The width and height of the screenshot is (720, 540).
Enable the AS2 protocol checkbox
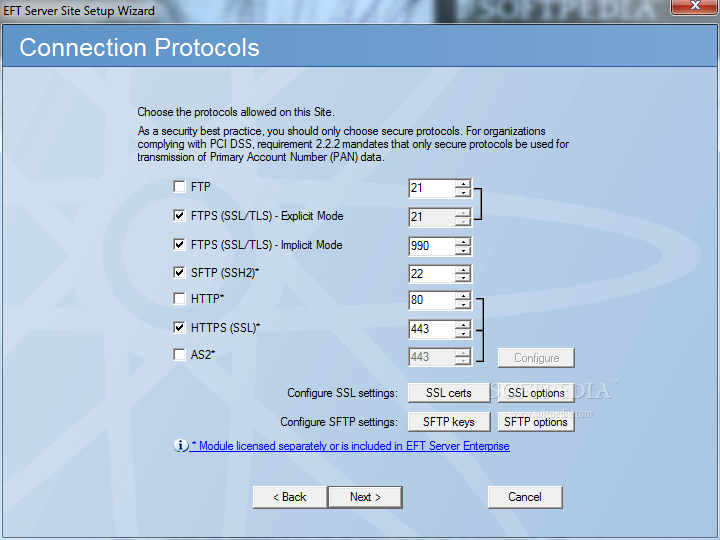coord(179,354)
